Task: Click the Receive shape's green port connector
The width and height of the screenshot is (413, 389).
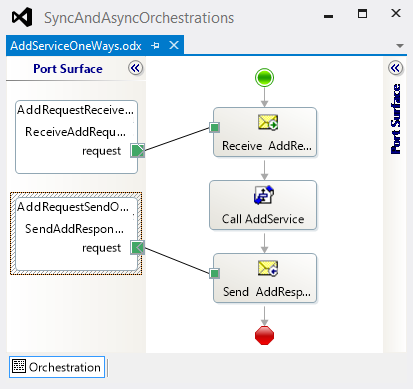Action: click(x=215, y=127)
